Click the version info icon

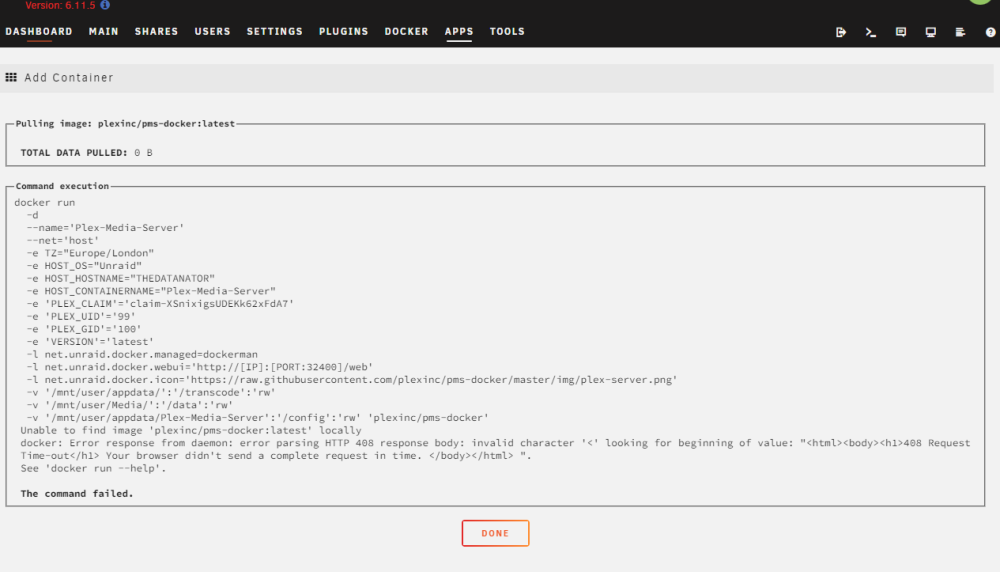click(x=105, y=5)
